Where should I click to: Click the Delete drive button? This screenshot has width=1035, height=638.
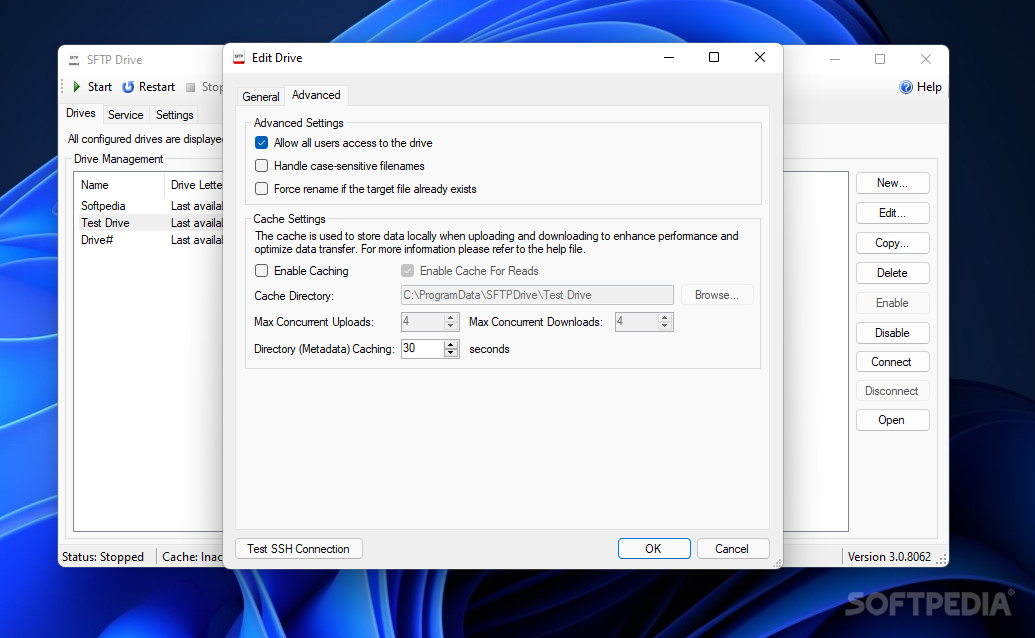coord(892,273)
